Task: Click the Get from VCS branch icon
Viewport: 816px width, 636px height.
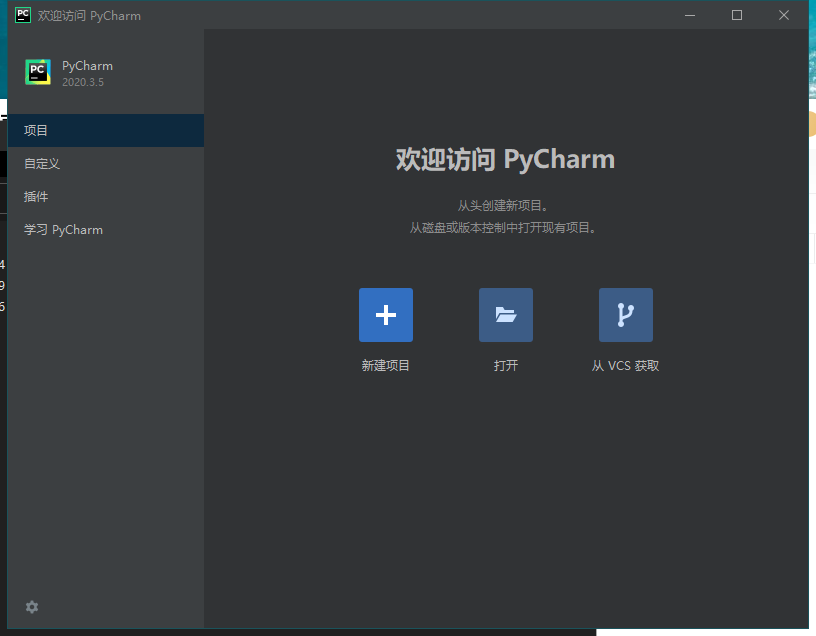Action: [626, 315]
